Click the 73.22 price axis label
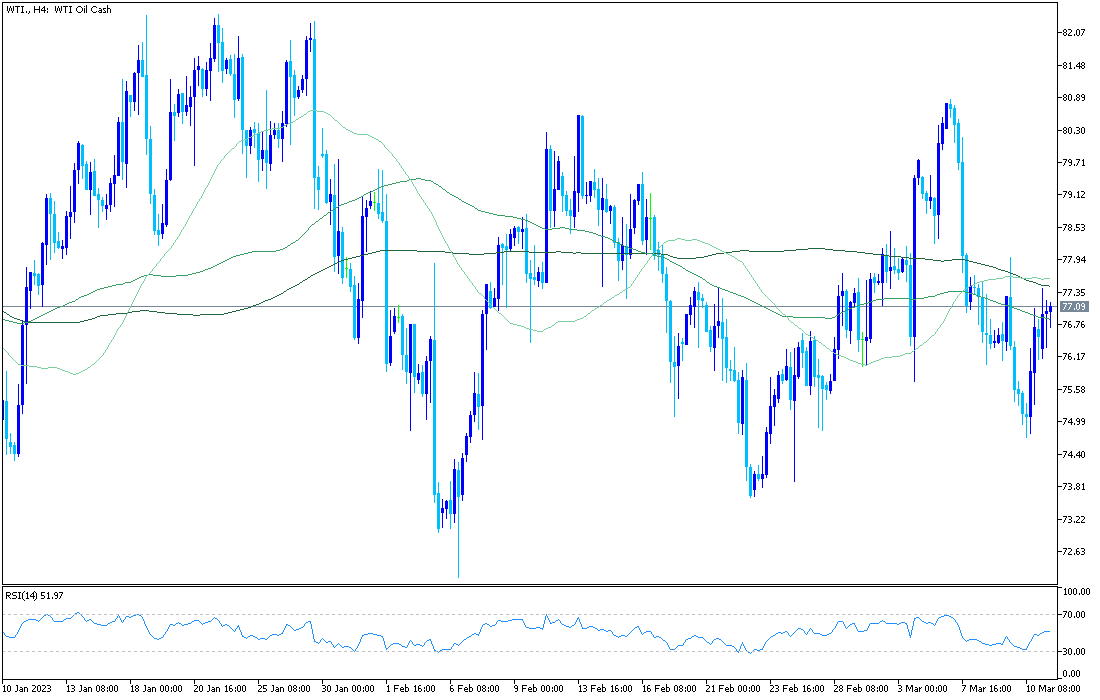Viewport: 1100px width, 700px height. pyautogui.click(x=1074, y=520)
